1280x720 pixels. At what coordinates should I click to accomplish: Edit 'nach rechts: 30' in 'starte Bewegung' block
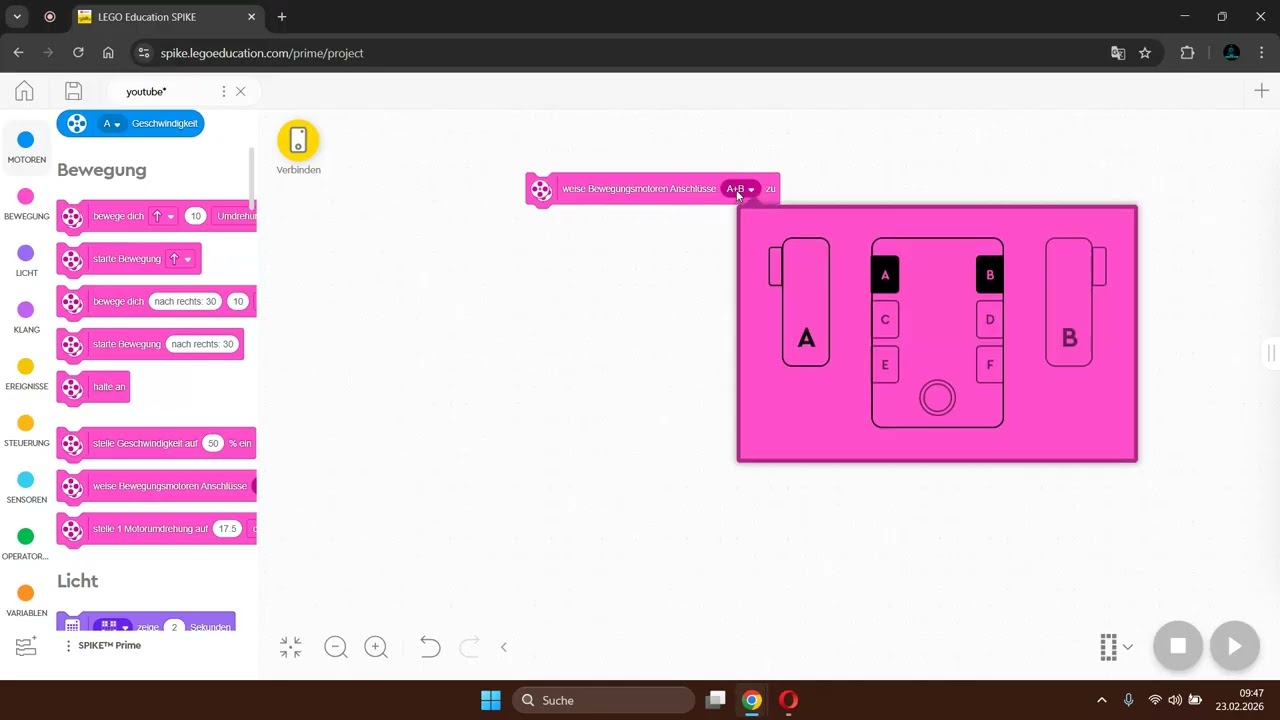tap(201, 344)
